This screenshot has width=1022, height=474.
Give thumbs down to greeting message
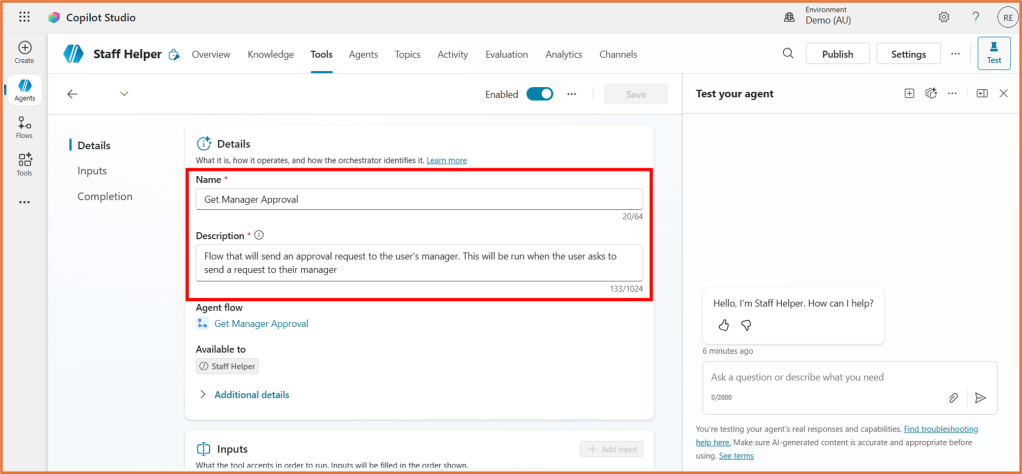tap(746, 325)
